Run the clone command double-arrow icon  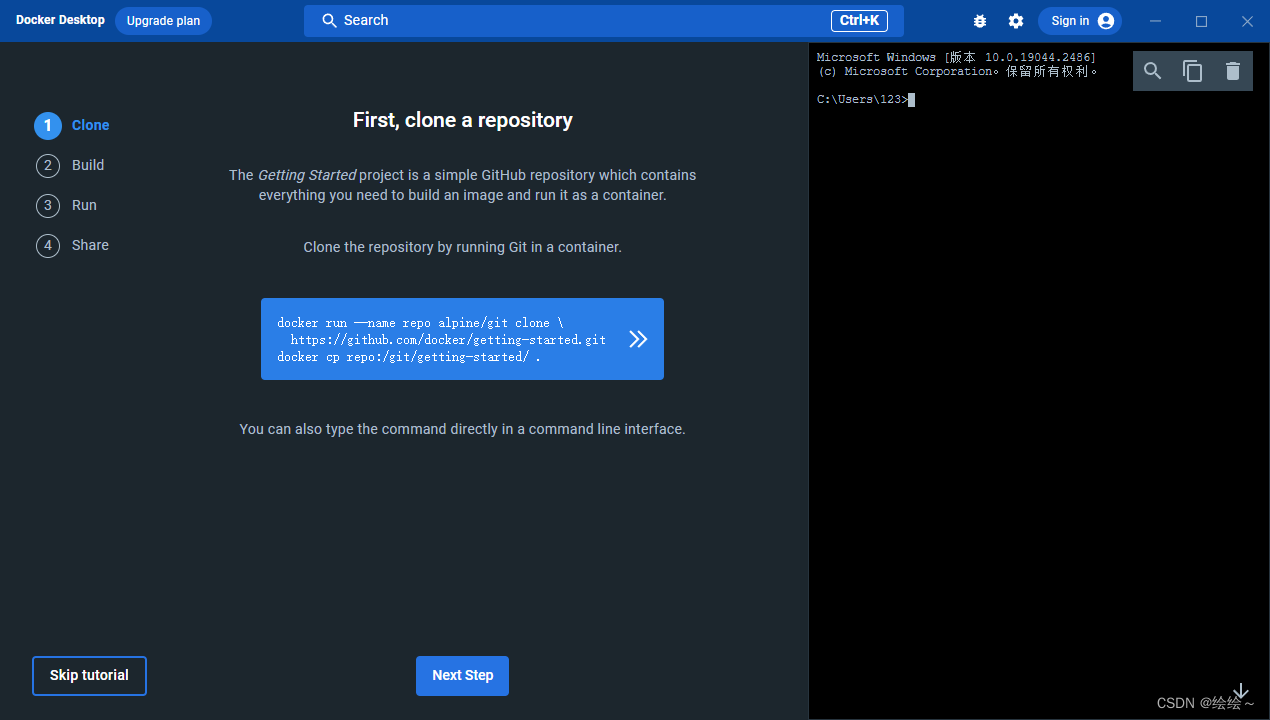click(638, 339)
